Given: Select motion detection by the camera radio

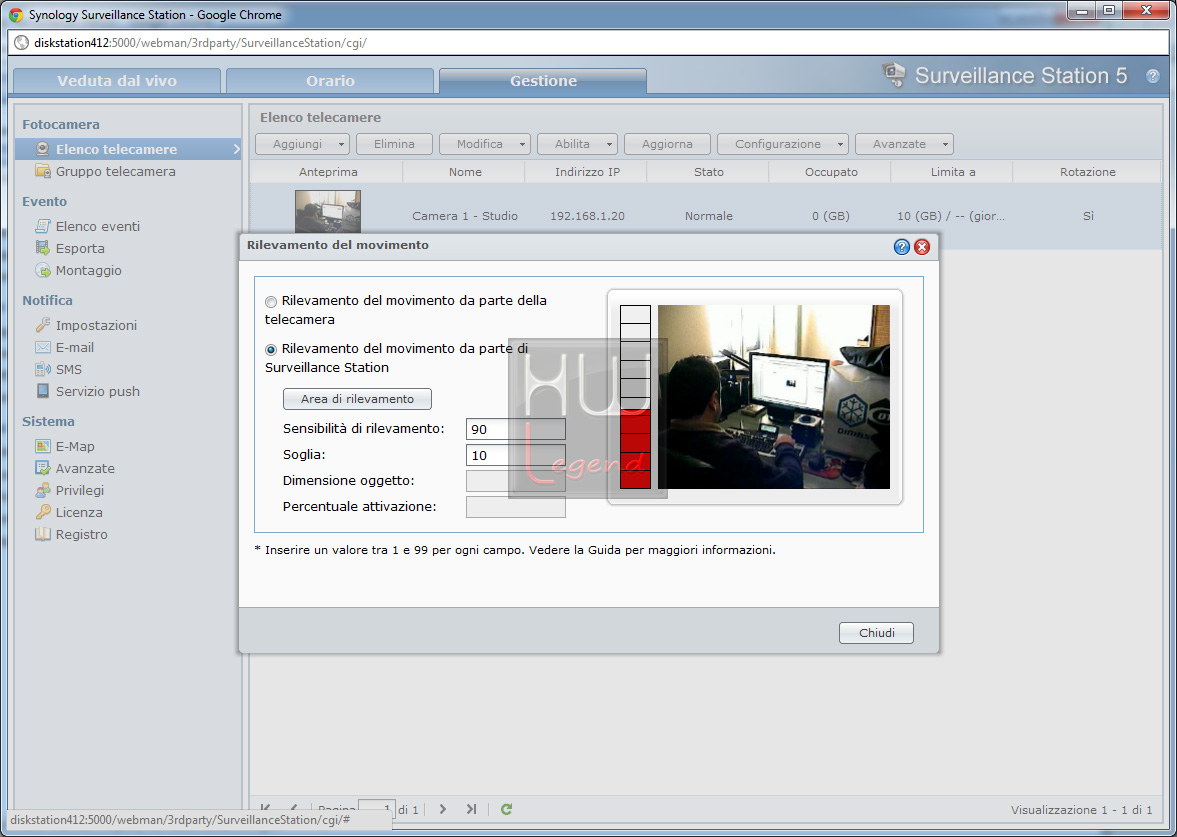Looking at the screenshot, I should coord(271,302).
